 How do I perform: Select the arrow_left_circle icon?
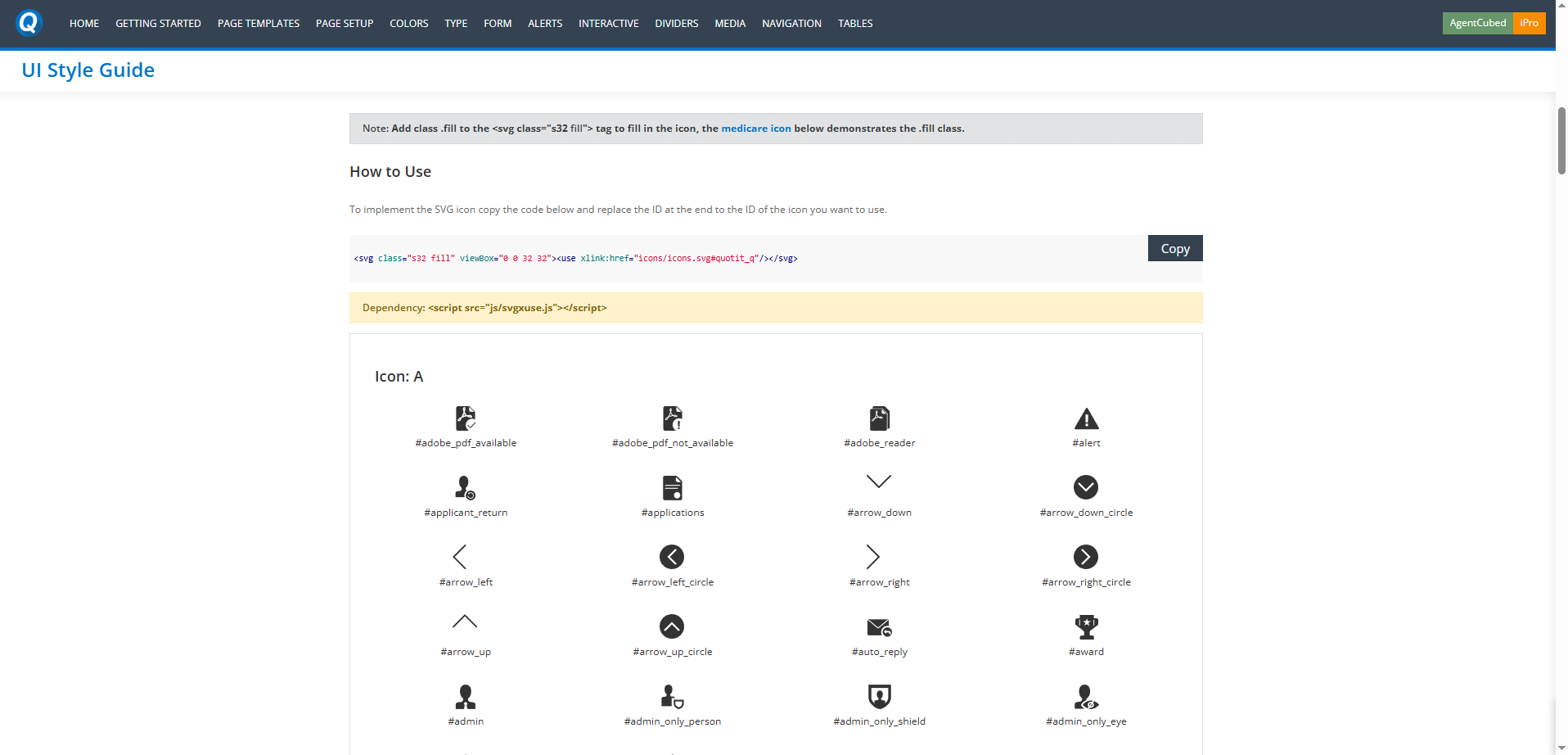pos(672,557)
